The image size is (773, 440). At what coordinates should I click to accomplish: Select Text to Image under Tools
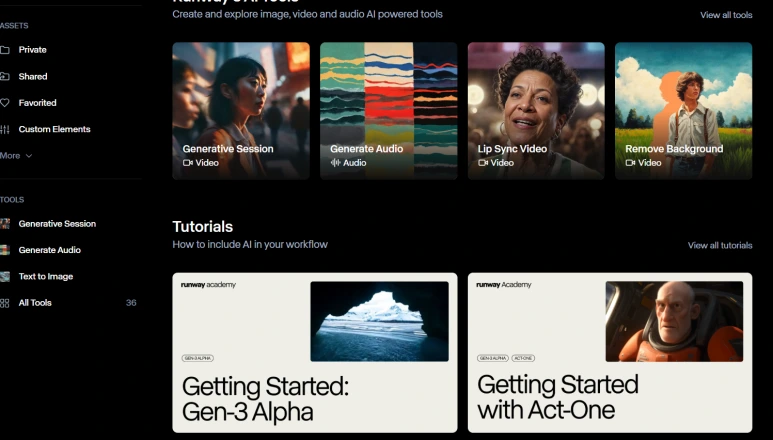click(46, 276)
